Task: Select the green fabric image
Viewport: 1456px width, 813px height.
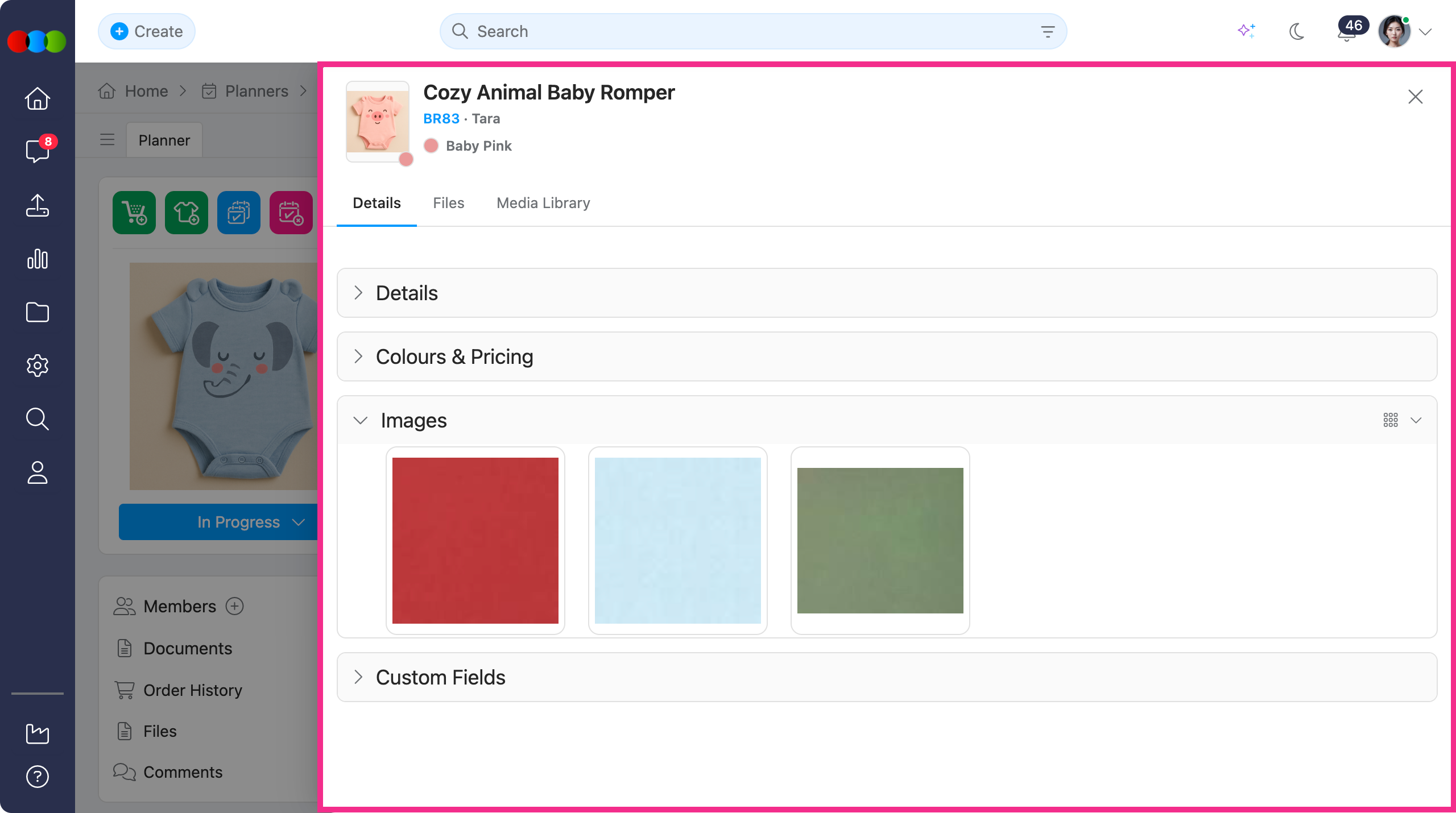Action: coord(880,541)
